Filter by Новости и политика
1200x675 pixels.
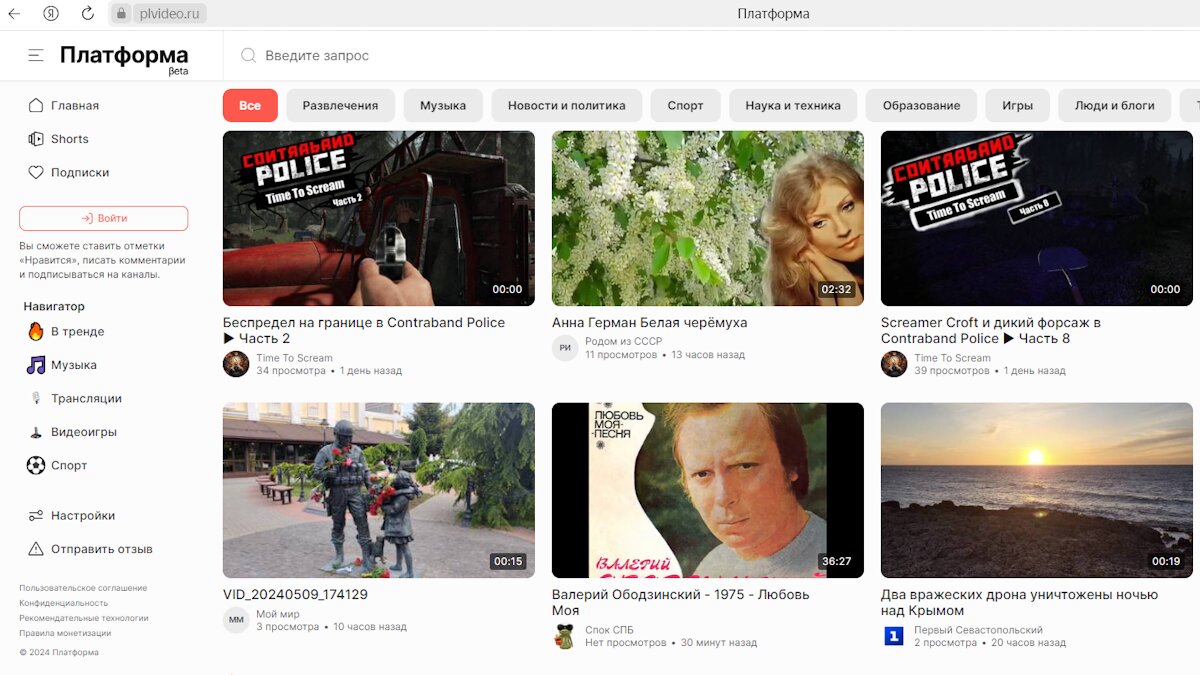[566, 105]
